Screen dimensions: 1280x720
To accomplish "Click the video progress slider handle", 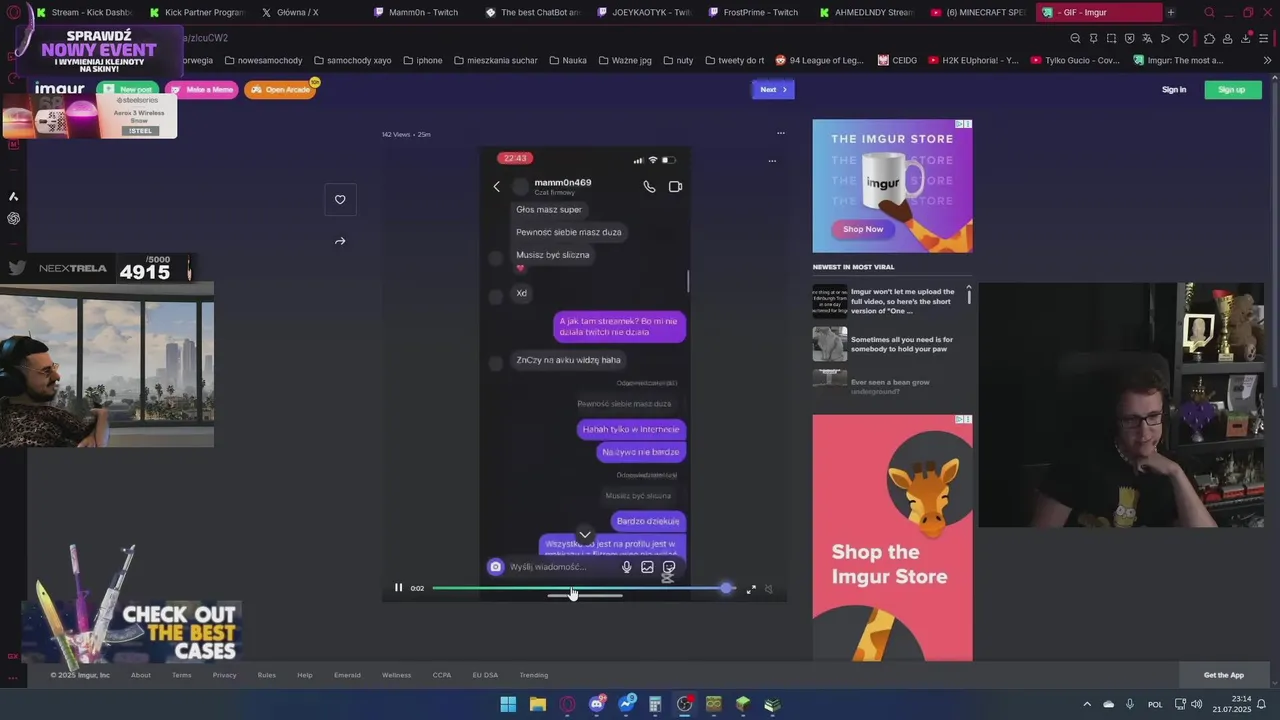I will tap(726, 588).
